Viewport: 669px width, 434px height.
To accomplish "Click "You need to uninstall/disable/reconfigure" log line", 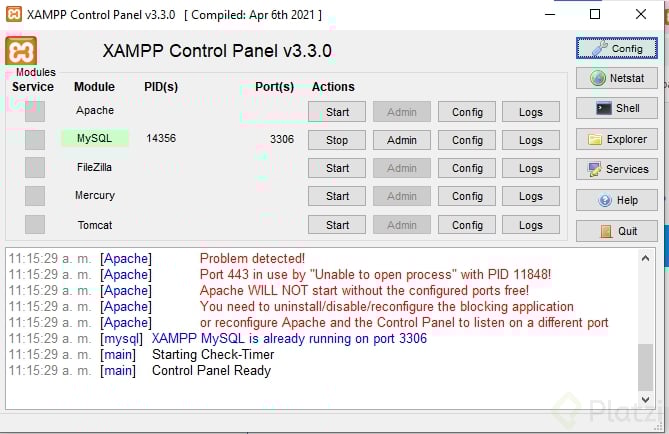I will 387,306.
